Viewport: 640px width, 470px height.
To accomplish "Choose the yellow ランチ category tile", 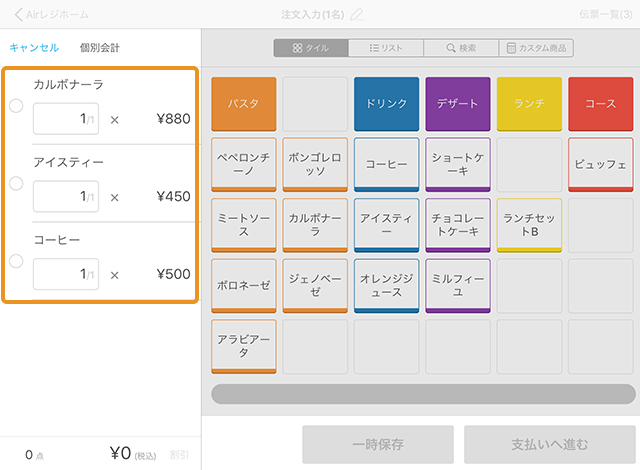I will [x=529, y=104].
